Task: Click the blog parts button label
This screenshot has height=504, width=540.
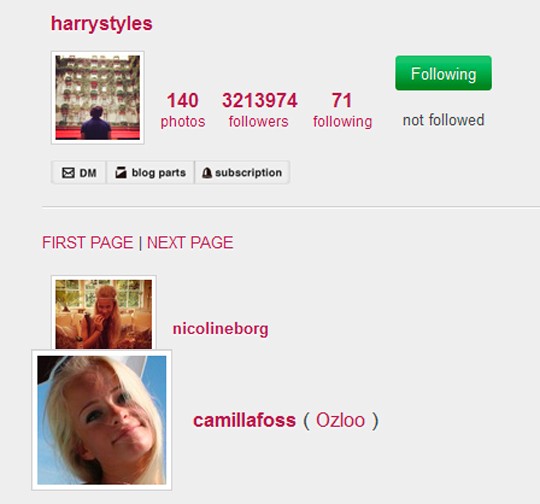Action: [159, 173]
